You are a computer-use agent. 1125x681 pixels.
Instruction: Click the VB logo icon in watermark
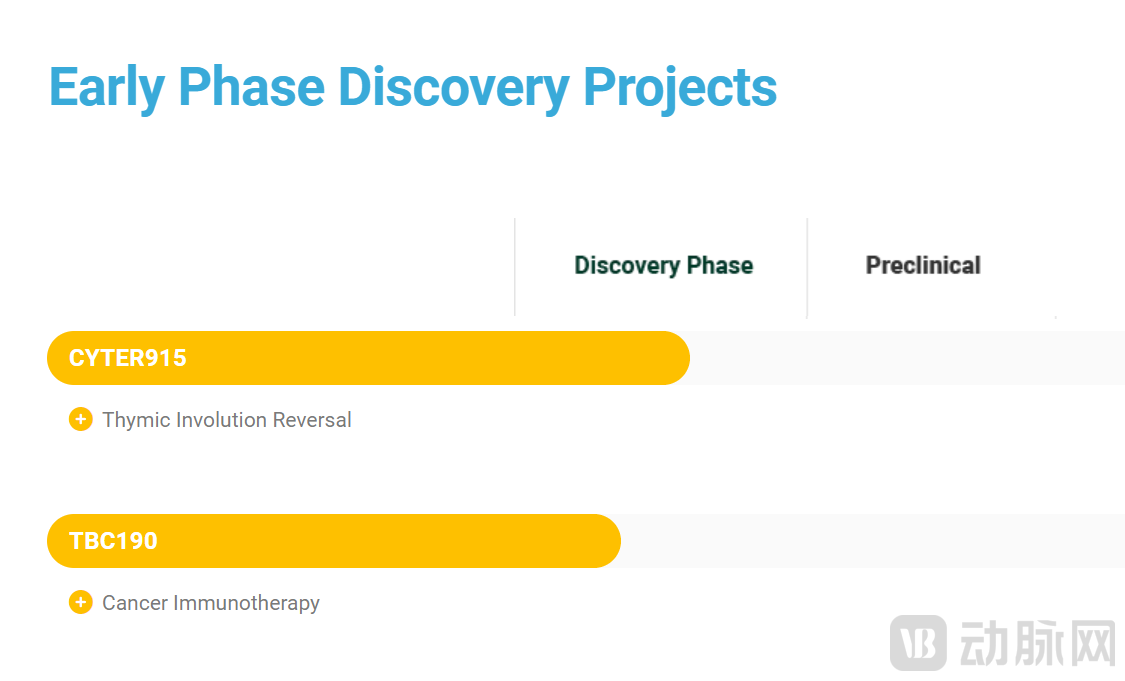(918, 643)
